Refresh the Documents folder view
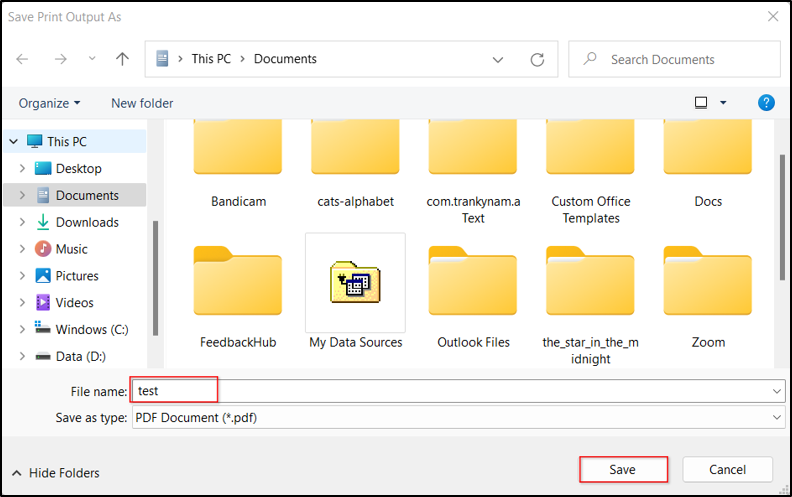The height and width of the screenshot is (497, 792). pyautogui.click(x=537, y=60)
